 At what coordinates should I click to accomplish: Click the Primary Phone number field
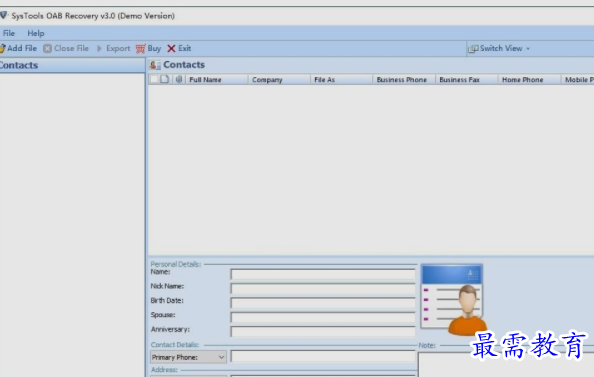(323, 357)
